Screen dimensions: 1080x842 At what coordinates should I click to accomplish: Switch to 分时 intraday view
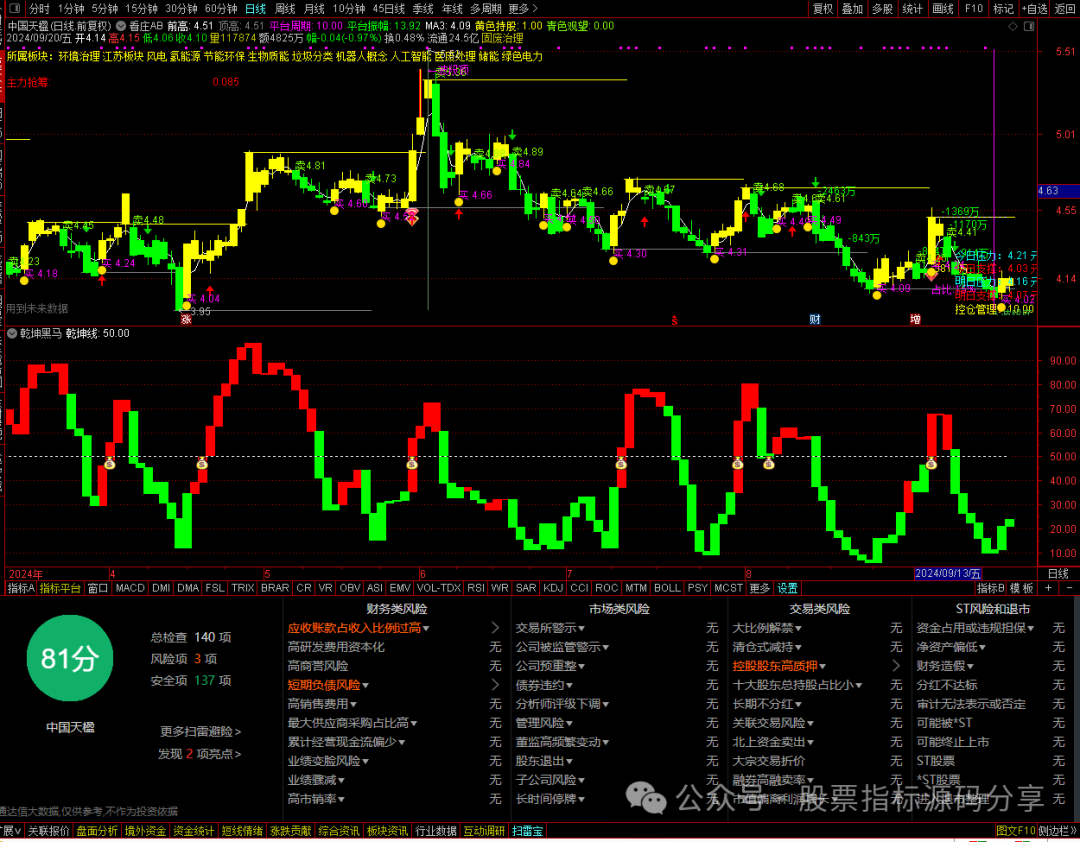[x=39, y=9]
